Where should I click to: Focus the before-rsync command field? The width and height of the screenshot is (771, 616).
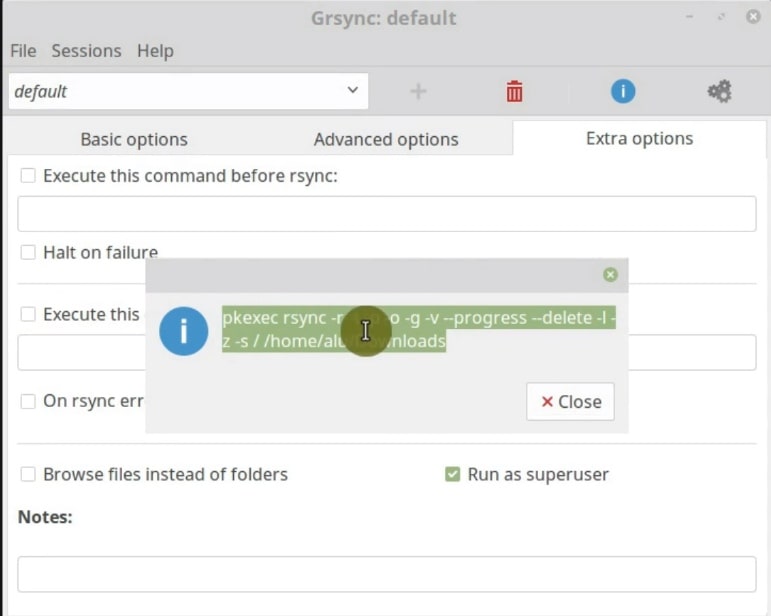coord(387,214)
